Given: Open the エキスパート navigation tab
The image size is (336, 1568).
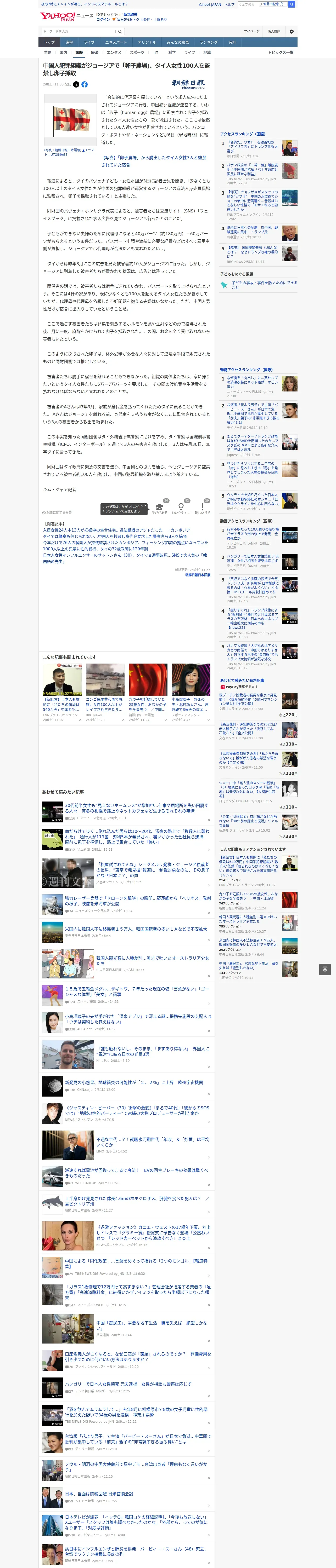Looking at the screenshot, I should [116, 43].
